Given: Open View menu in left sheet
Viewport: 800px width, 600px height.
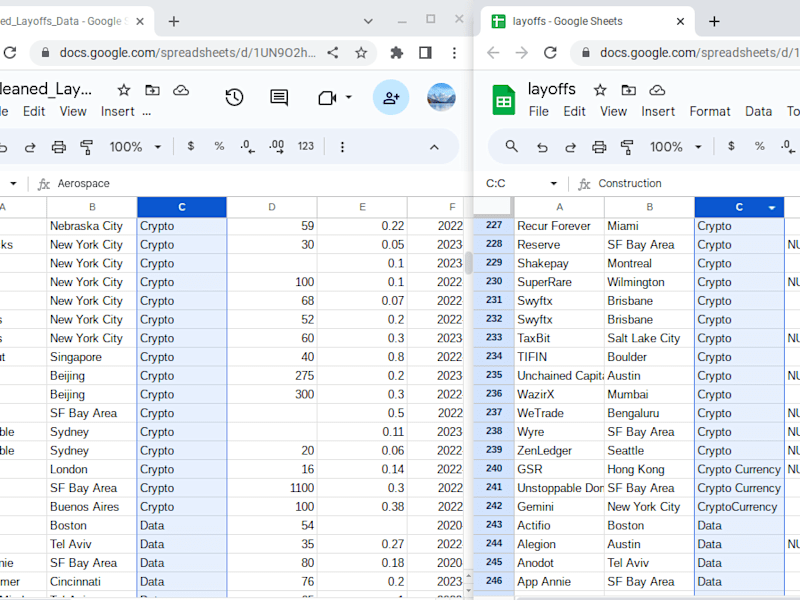Looking at the screenshot, I should coord(73,111).
